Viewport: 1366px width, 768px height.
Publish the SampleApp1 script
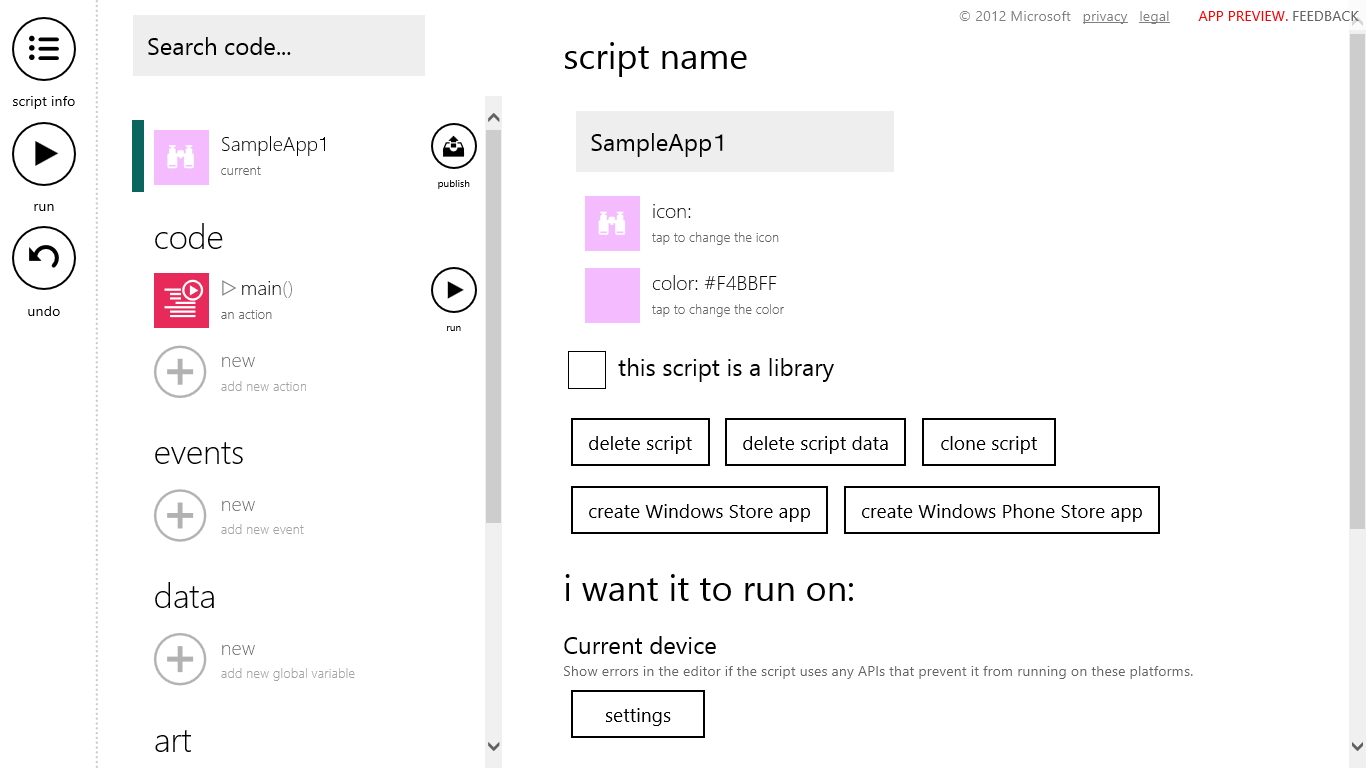453,145
